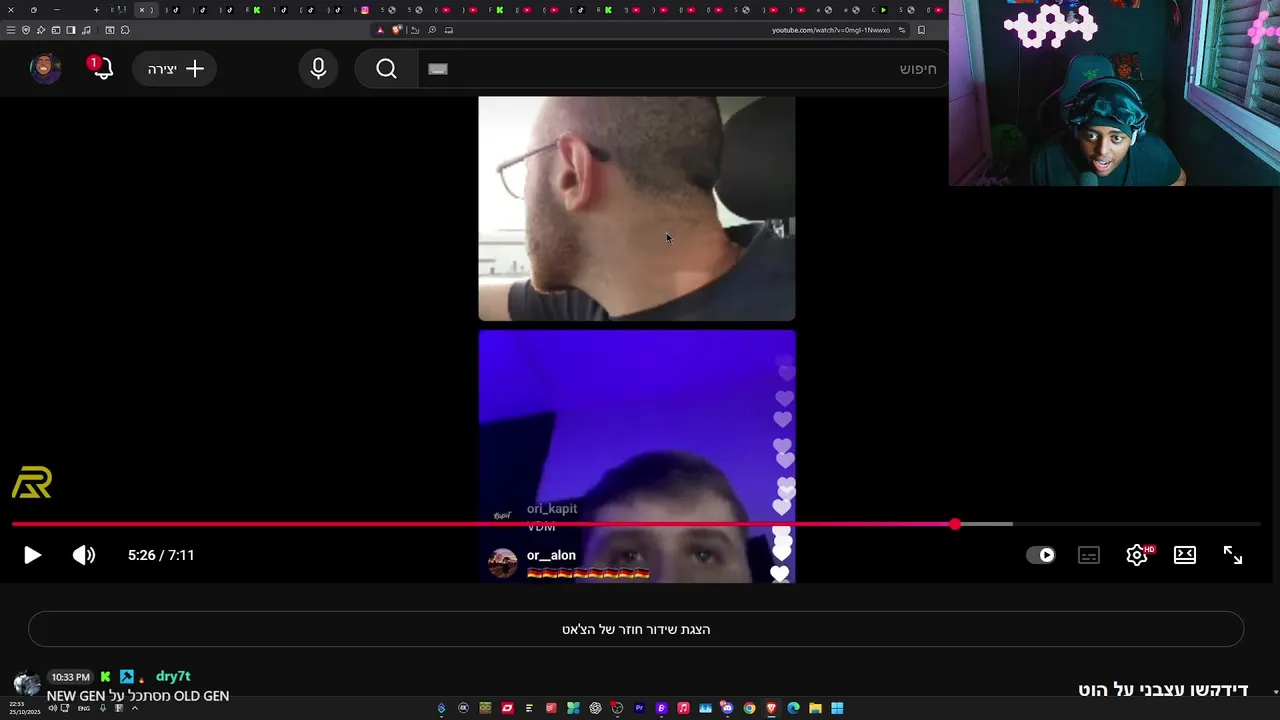Switch to theater mode view
Viewport: 1280px width, 720px height.
point(1185,555)
